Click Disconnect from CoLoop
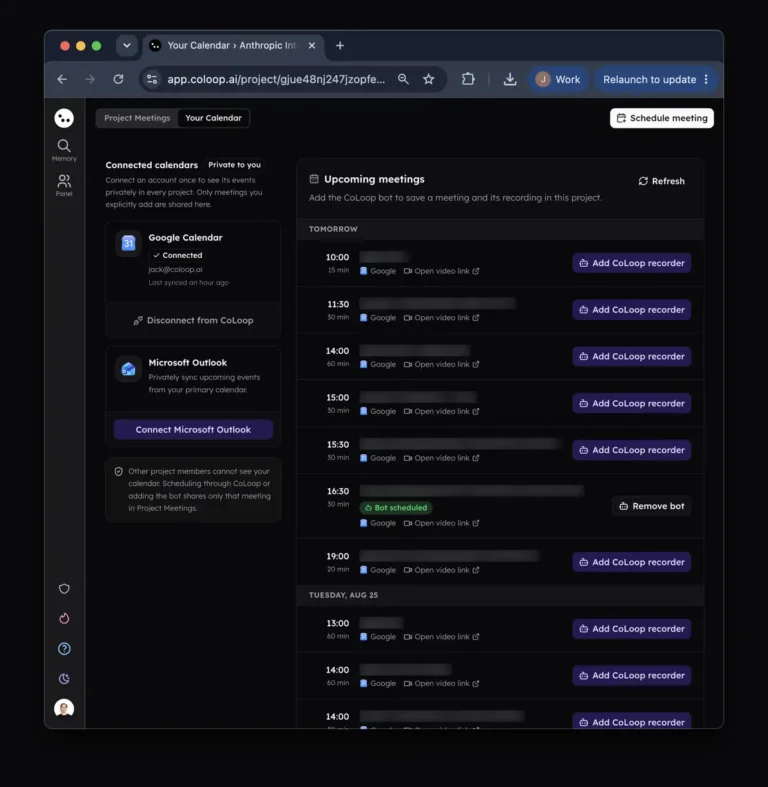Screen dimensions: 768x787 point(193,320)
